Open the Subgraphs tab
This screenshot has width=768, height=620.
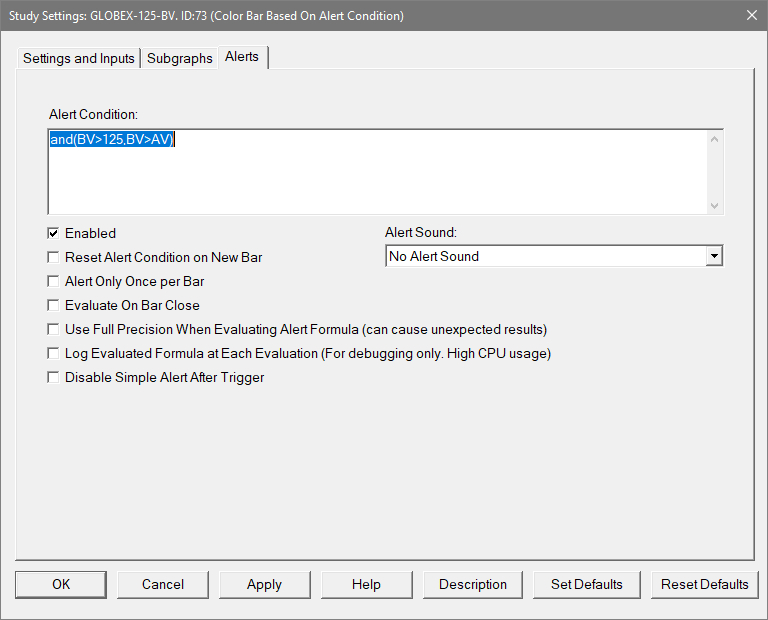(x=180, y=58)
